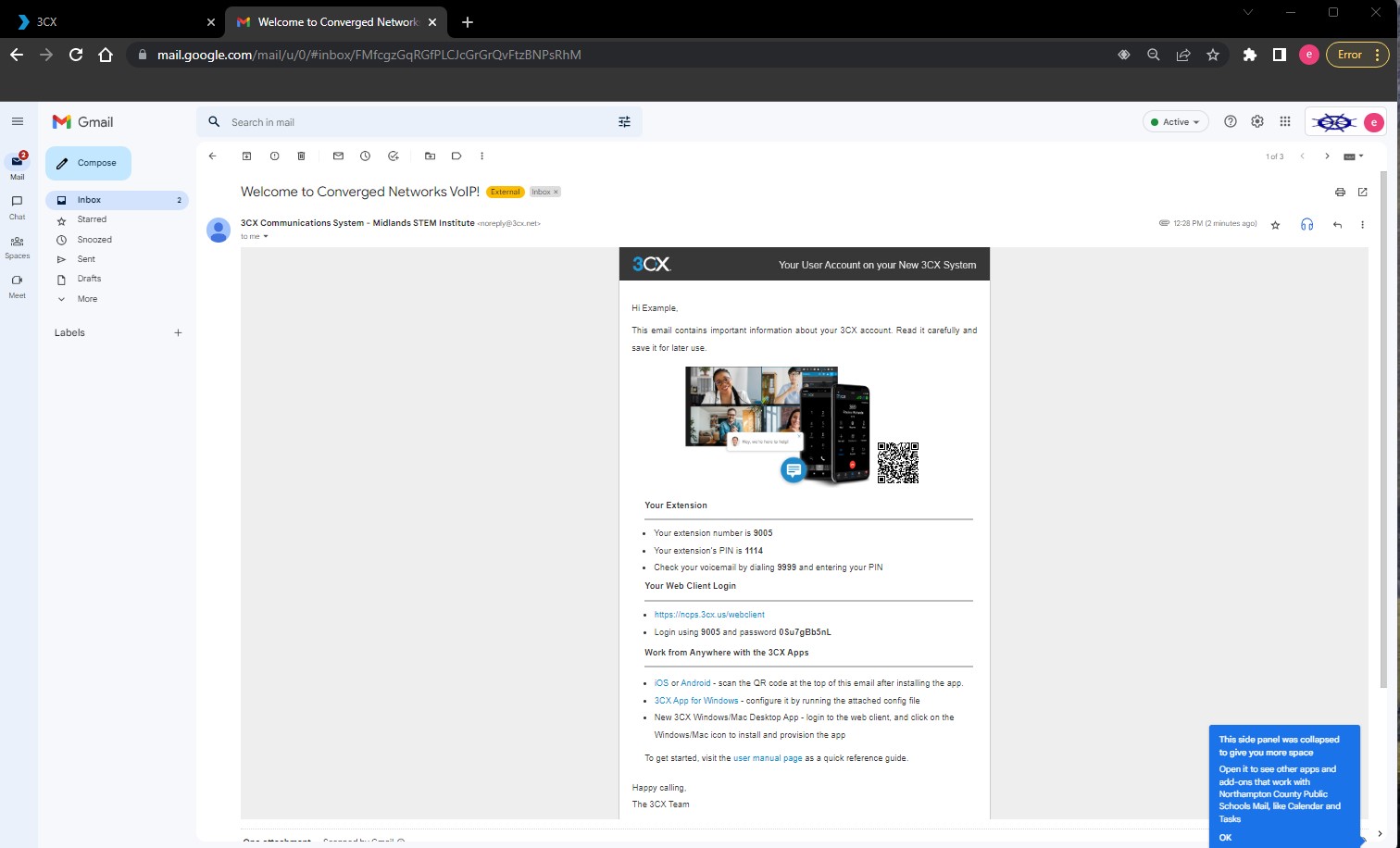Open Google apps grid
This screenshot has width=1400, height=848.
(x=1284, y=121)
